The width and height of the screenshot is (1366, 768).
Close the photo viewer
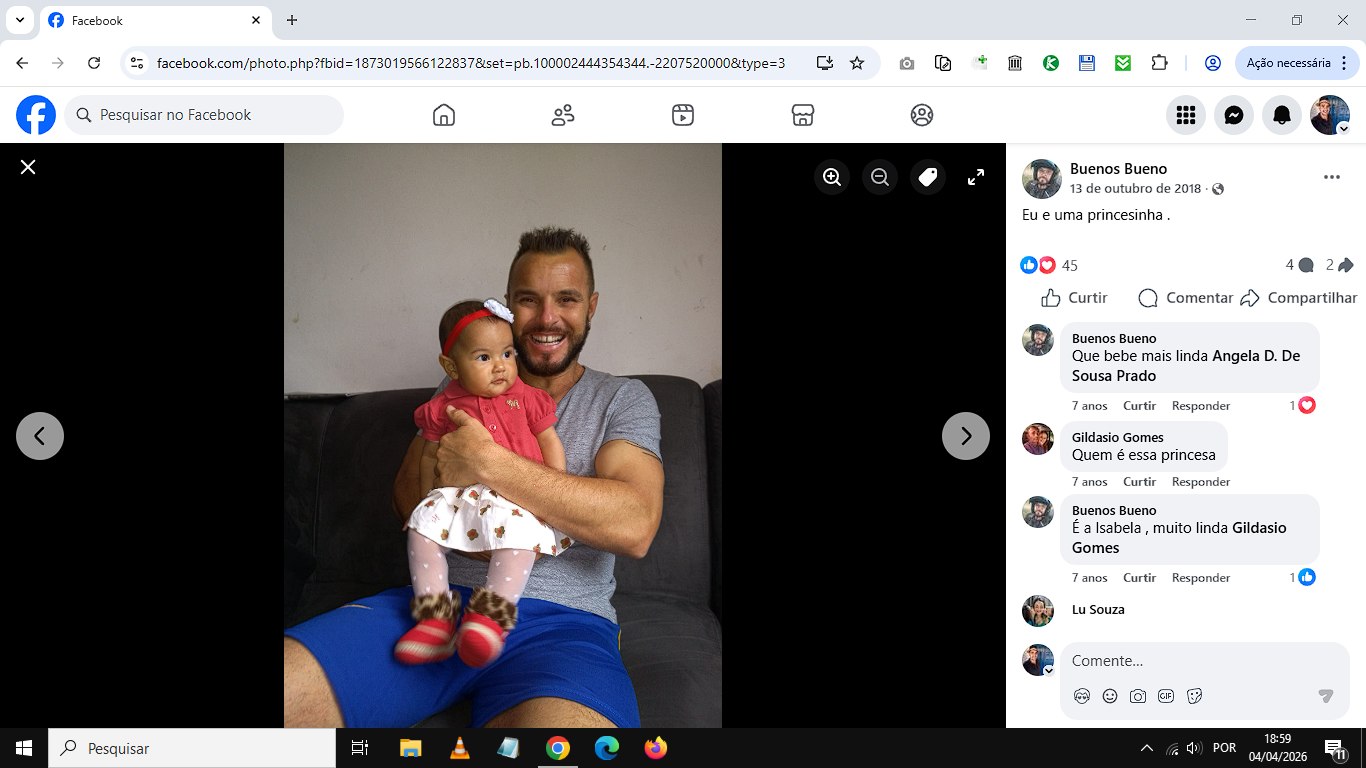coord(28,167)
